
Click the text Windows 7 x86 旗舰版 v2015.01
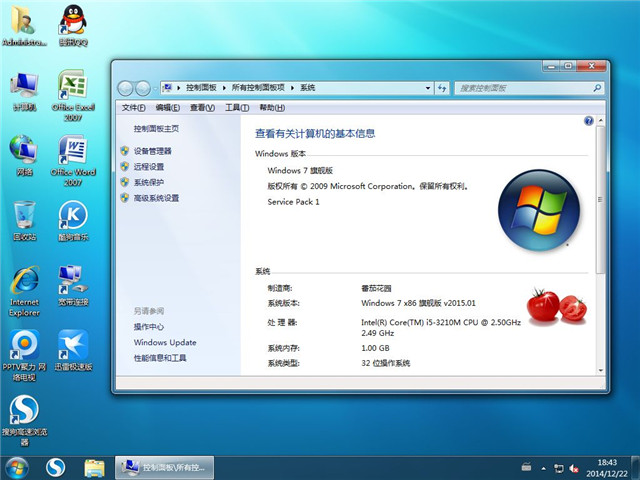coord(418,303)
